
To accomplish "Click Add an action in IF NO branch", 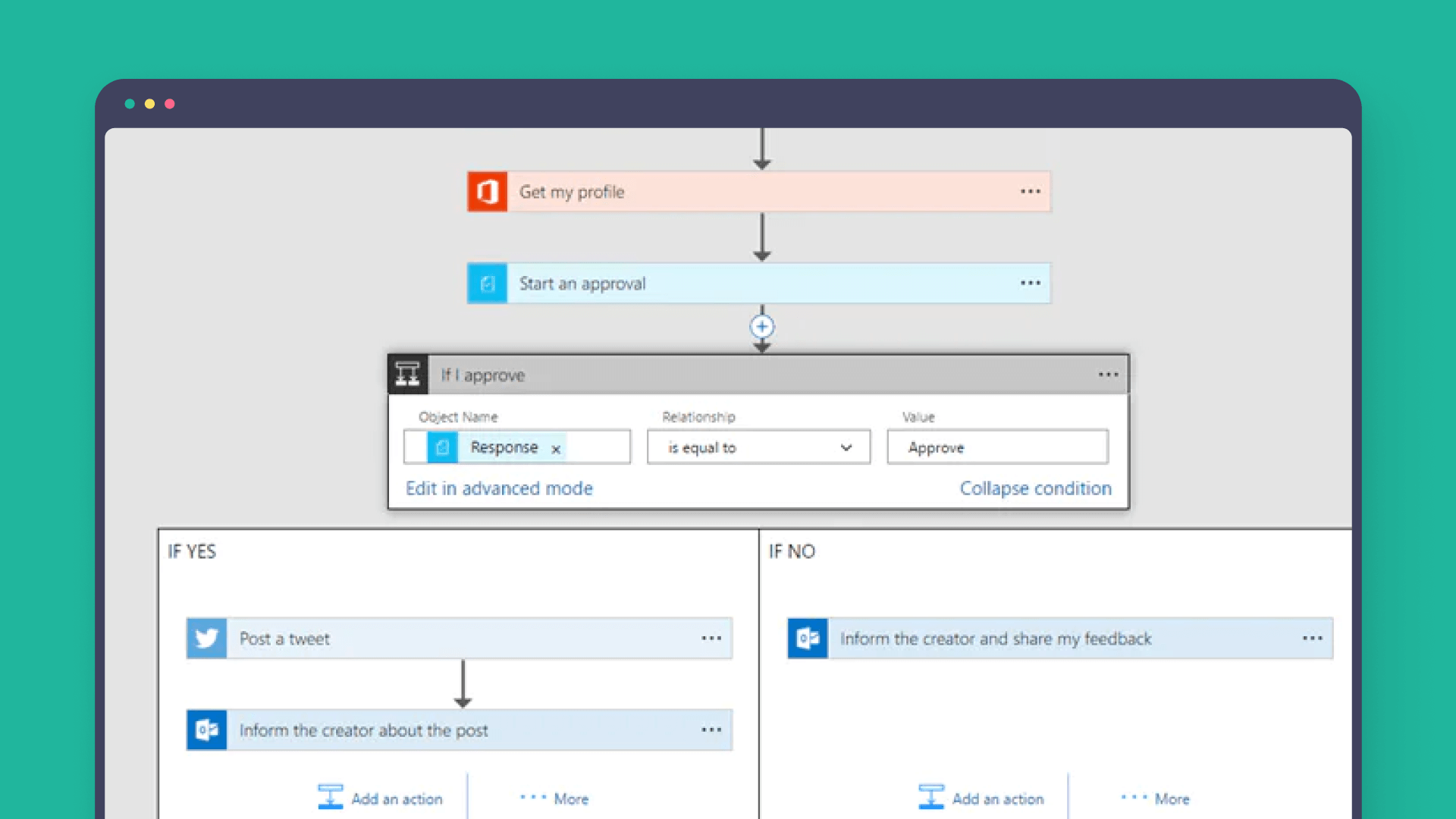I will tap(981, 799).
